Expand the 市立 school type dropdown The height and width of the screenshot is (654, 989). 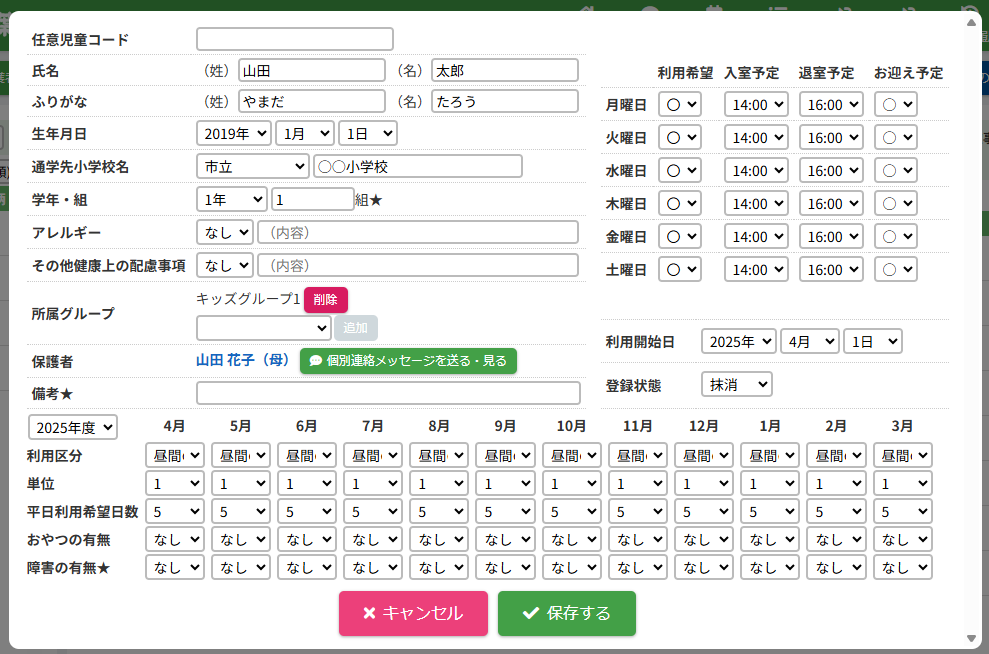tap(253, 166)
